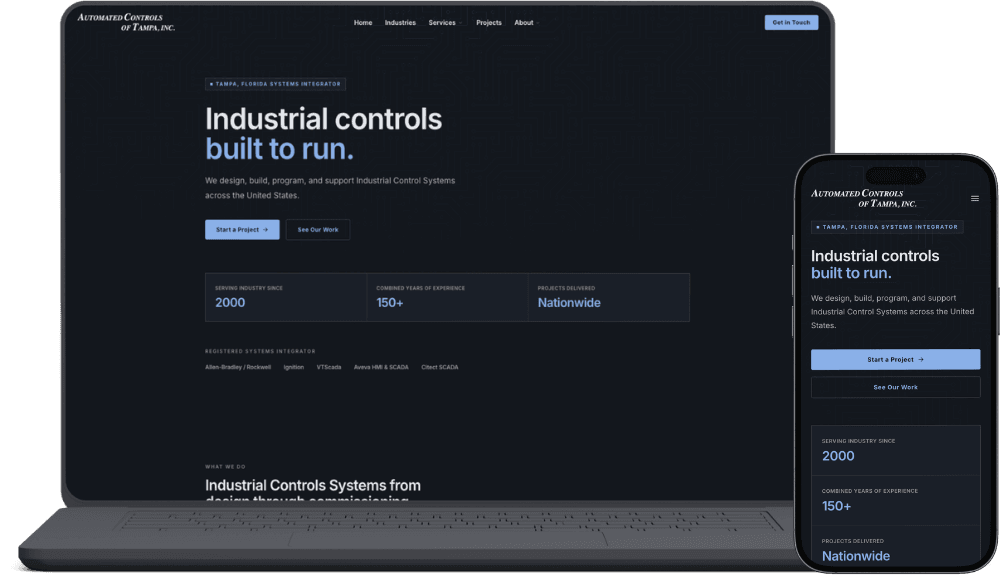This screenshot has width=1000, height=575.
Task: Click VTScada in the integrator list
Action: (x=329, y=367)
